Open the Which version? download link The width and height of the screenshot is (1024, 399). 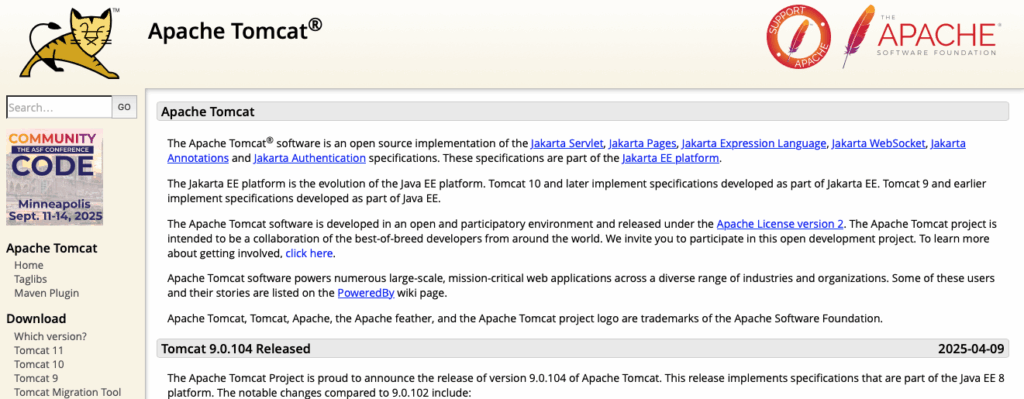click(x=50, y=336)
